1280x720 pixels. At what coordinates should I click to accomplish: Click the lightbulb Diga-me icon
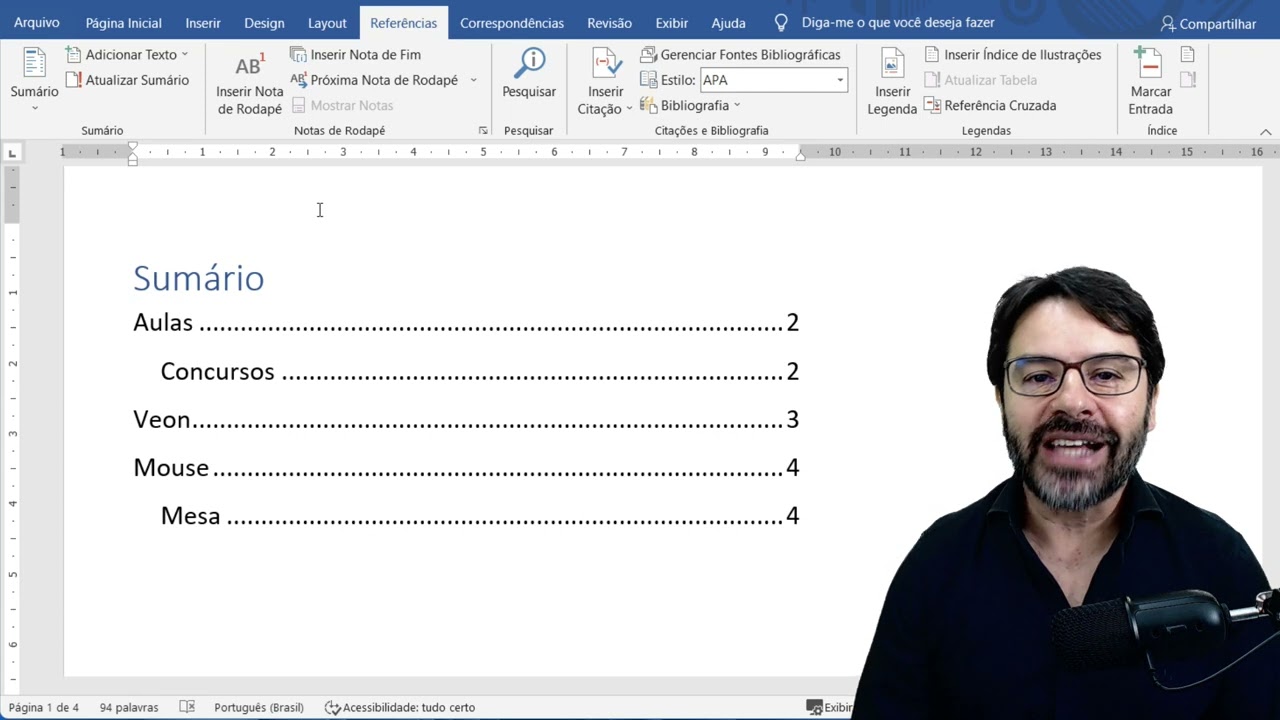pyautogui.click(x=782, y=23)
